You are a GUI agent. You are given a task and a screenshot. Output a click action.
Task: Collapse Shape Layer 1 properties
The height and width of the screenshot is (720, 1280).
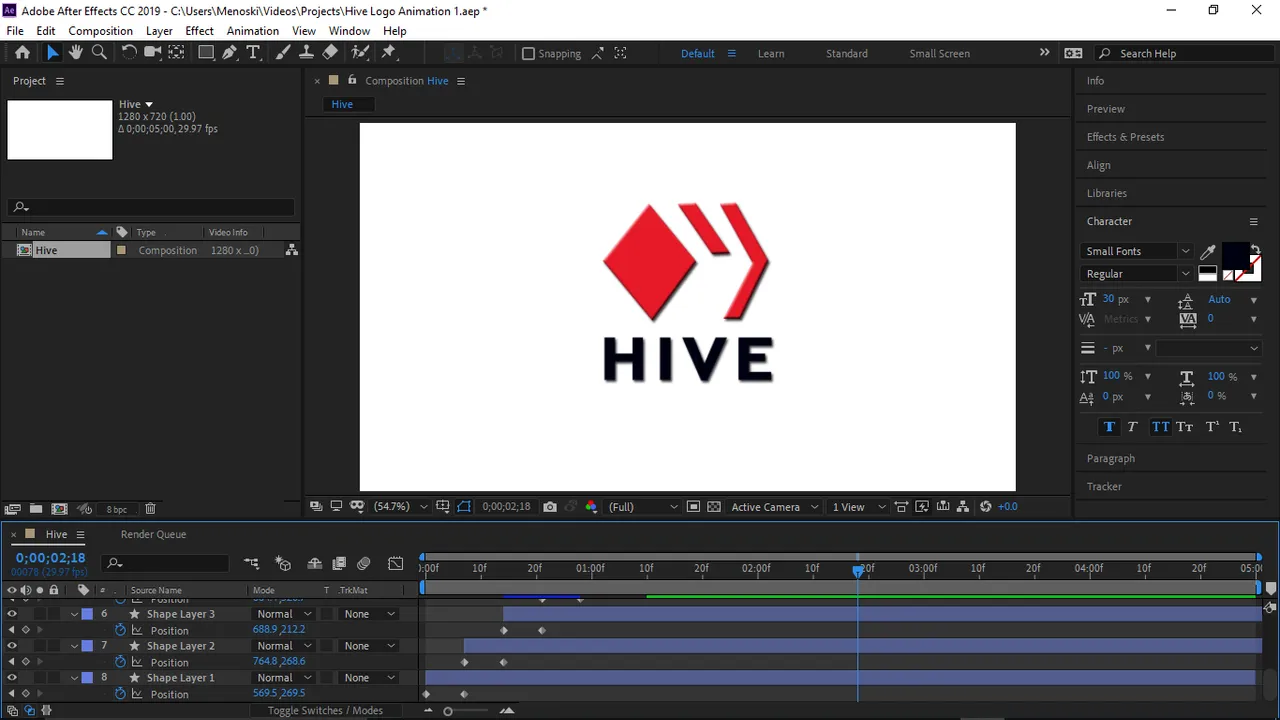point(74,678)
